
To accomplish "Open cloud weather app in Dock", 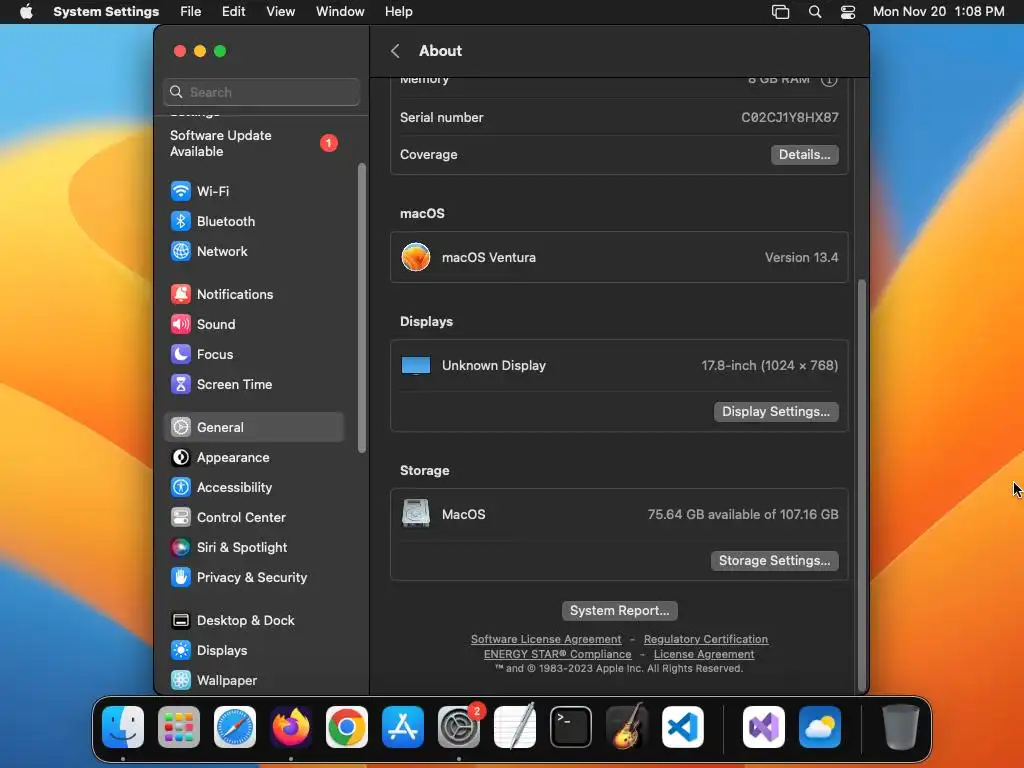I will pyautogui.click(x=820, y=727).
